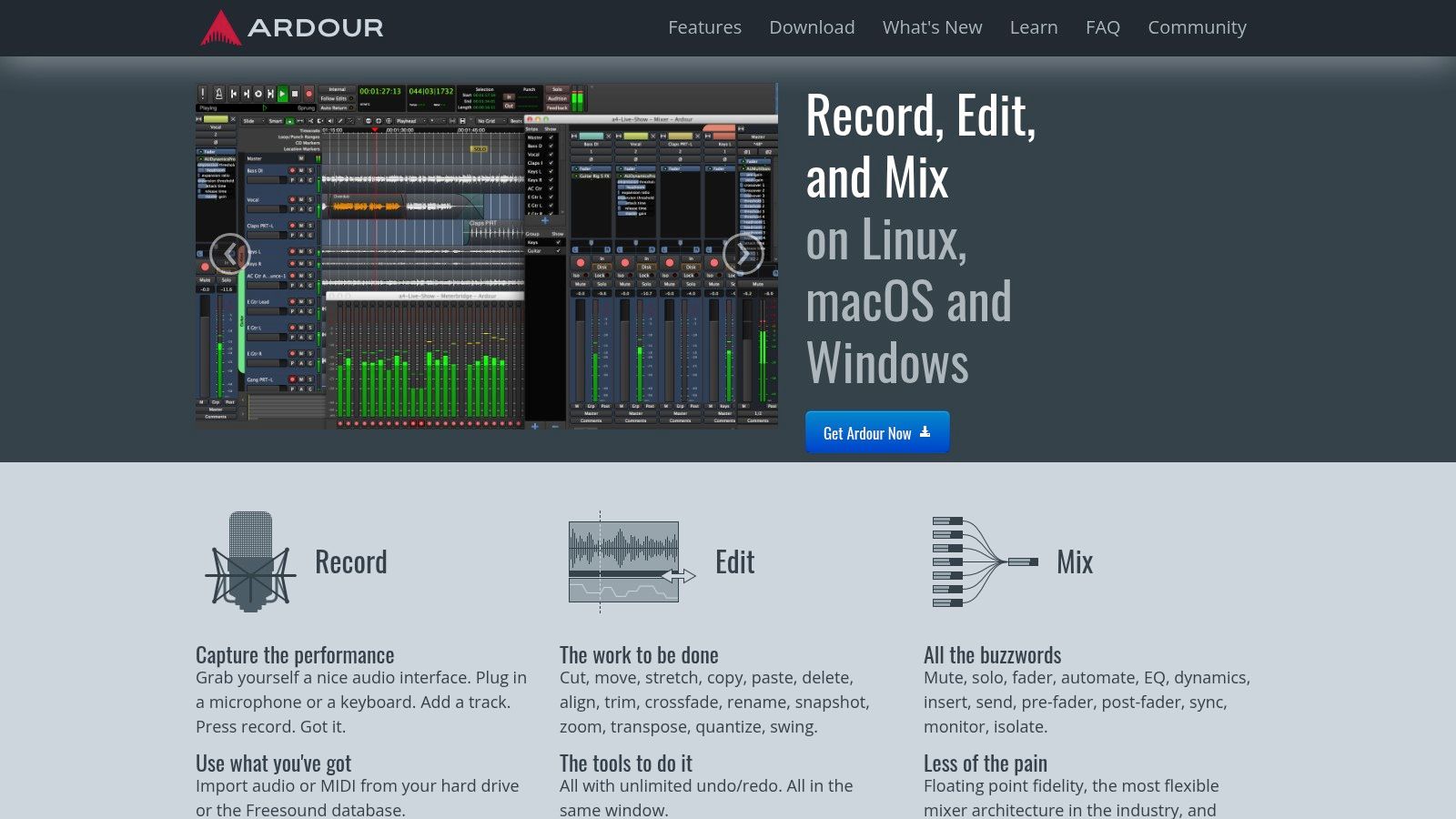This screenshot has height=819, width=1456.
Task: Click the waveform Edit icon
Action: [632, 561]
